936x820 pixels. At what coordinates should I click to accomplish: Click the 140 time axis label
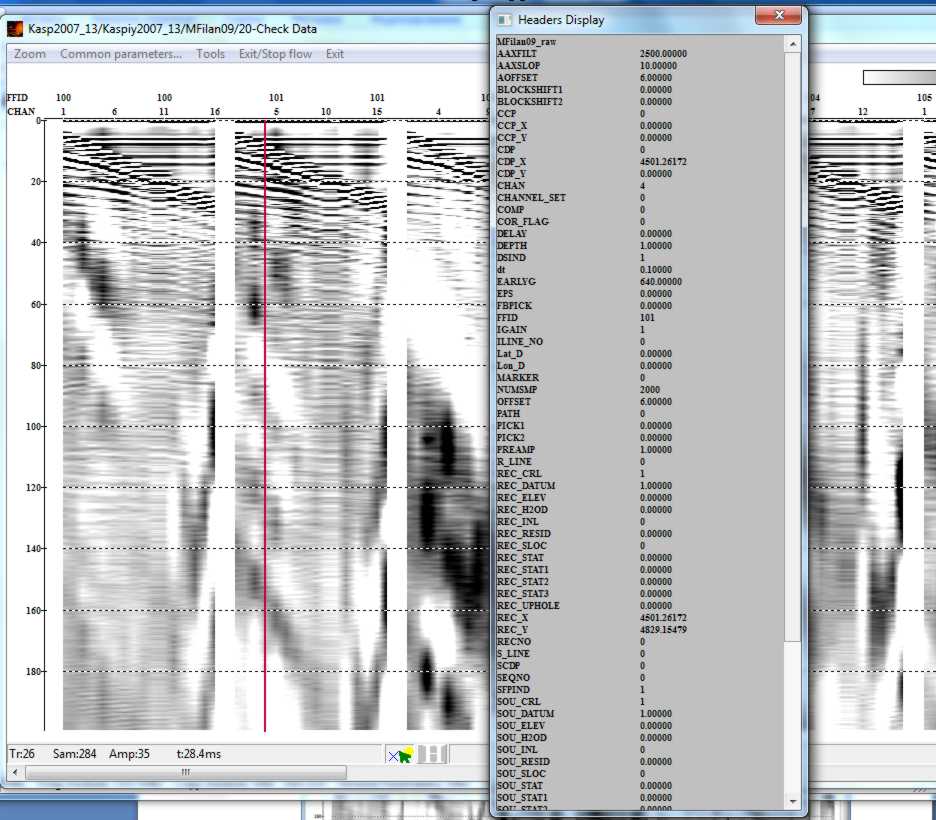point(35,548)
